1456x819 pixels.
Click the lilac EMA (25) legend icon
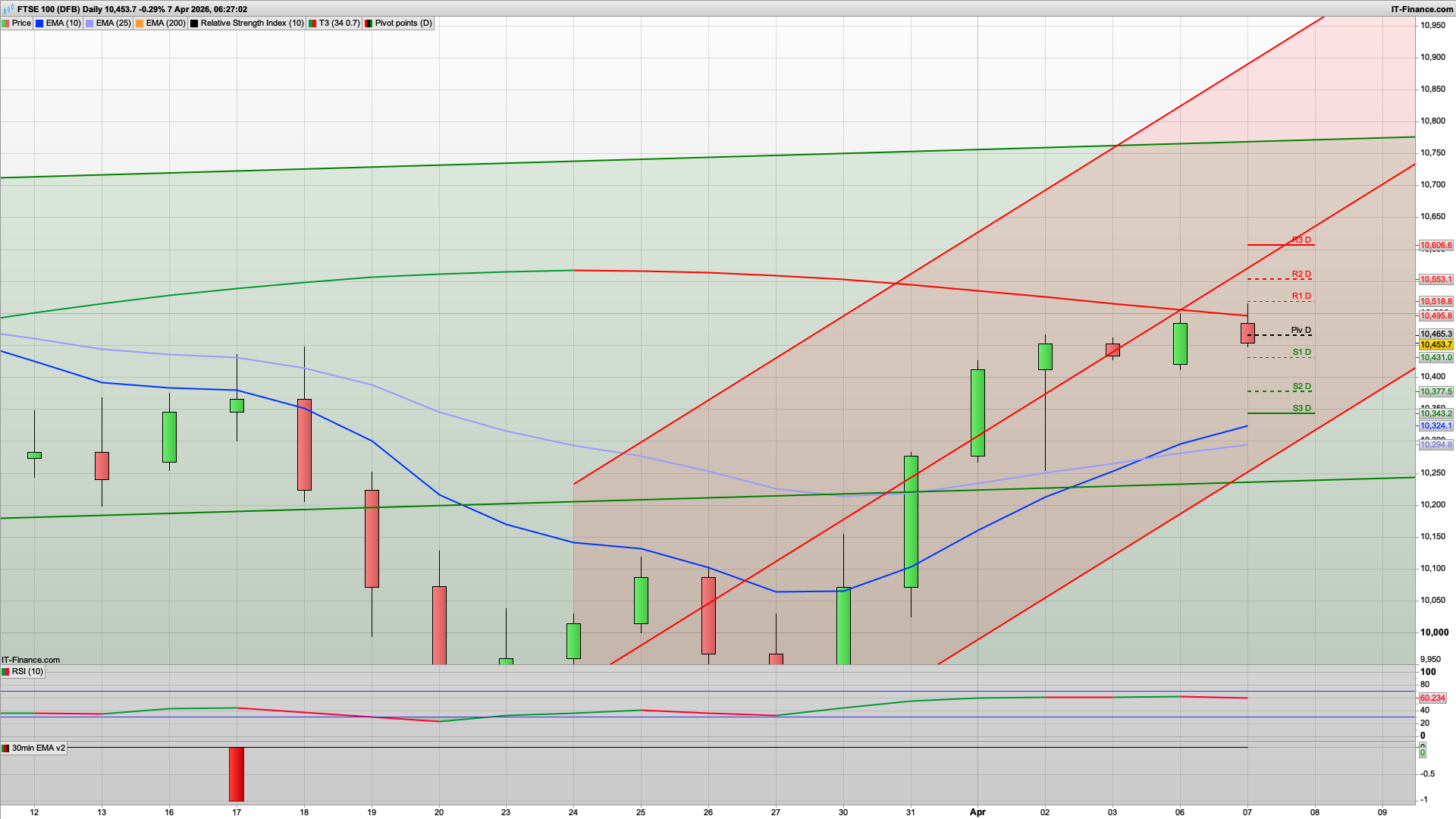click(91, 23)
